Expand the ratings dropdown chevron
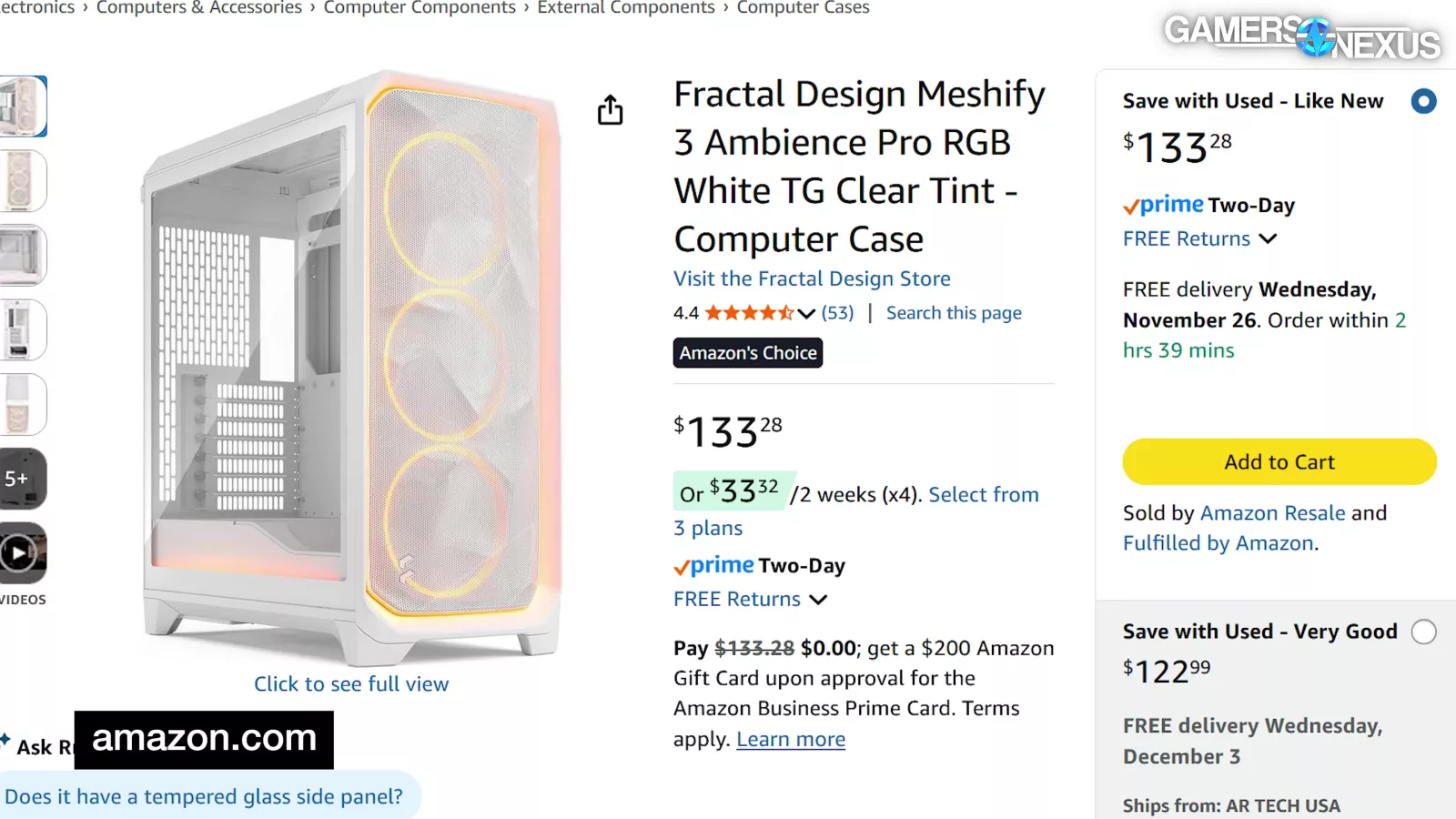This screenshot has height=819, width=1456. click(806, 314)
